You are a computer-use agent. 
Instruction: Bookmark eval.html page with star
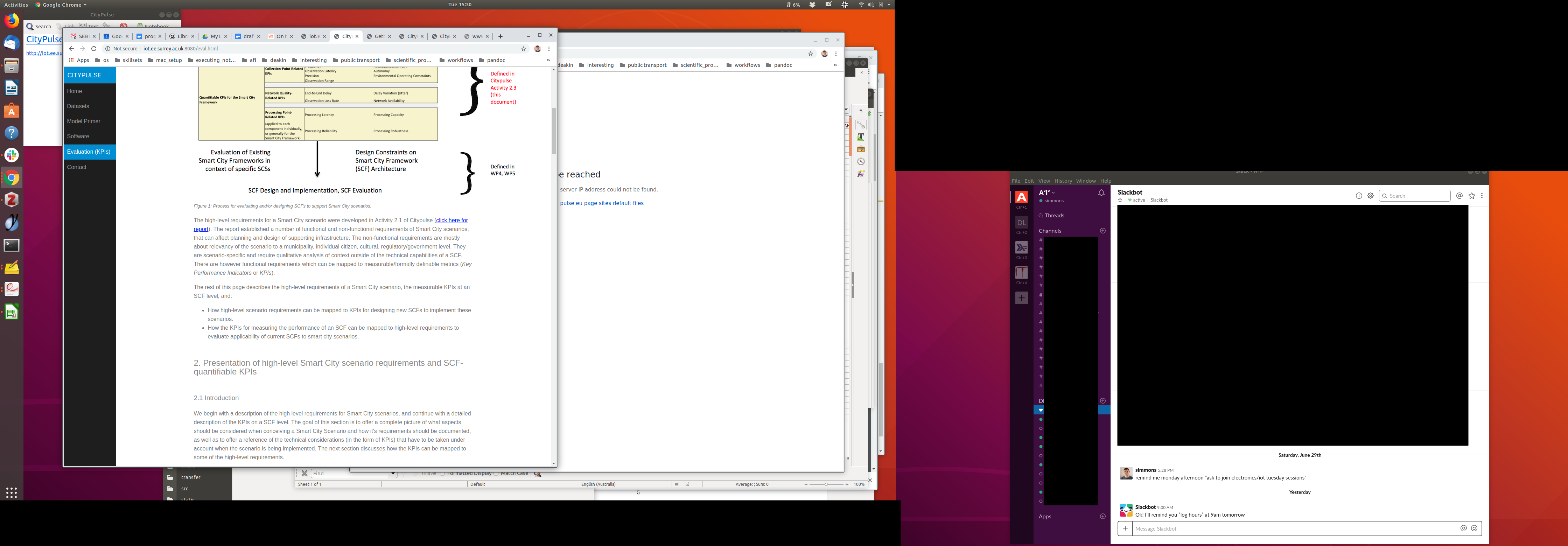524,49
